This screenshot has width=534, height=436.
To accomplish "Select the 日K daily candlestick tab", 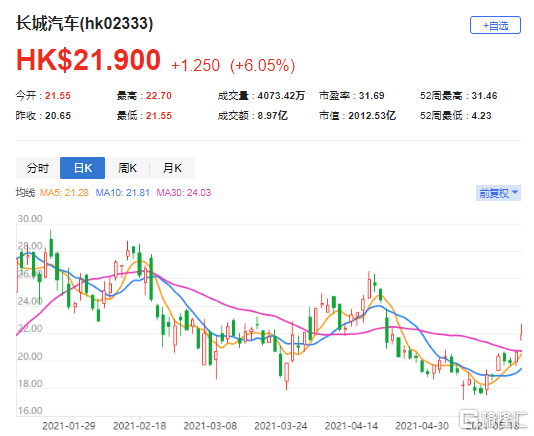I will [82, 168].
